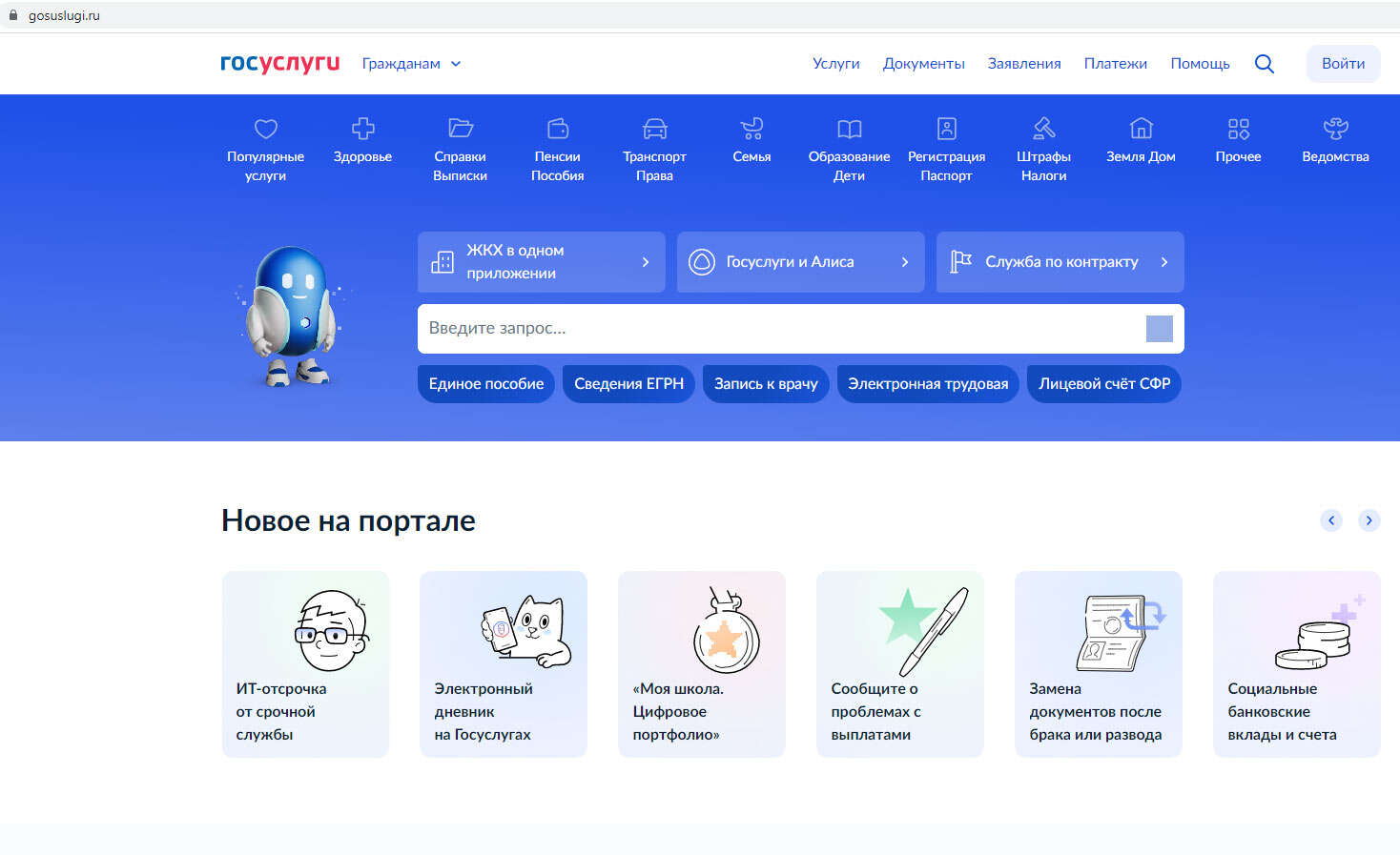Click the Введите запрос search field
Viewport: 1400px width, 855px height.
click(777, 329)
